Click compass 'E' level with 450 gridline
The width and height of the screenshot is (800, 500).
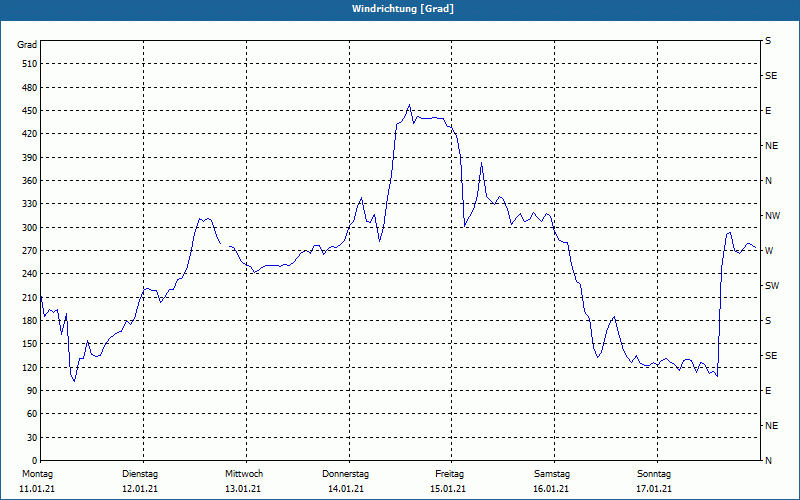point(768,111)
